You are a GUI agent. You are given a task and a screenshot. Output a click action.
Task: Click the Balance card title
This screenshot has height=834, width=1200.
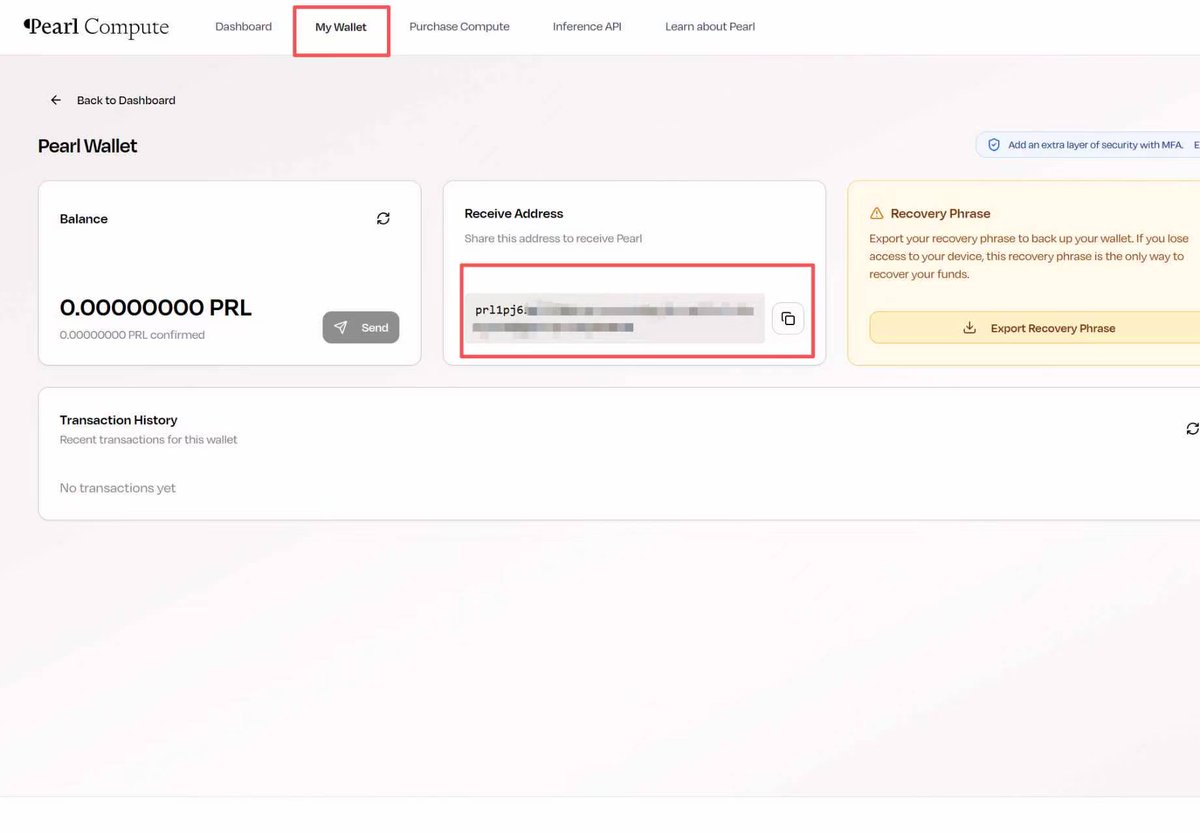(84, 219)
